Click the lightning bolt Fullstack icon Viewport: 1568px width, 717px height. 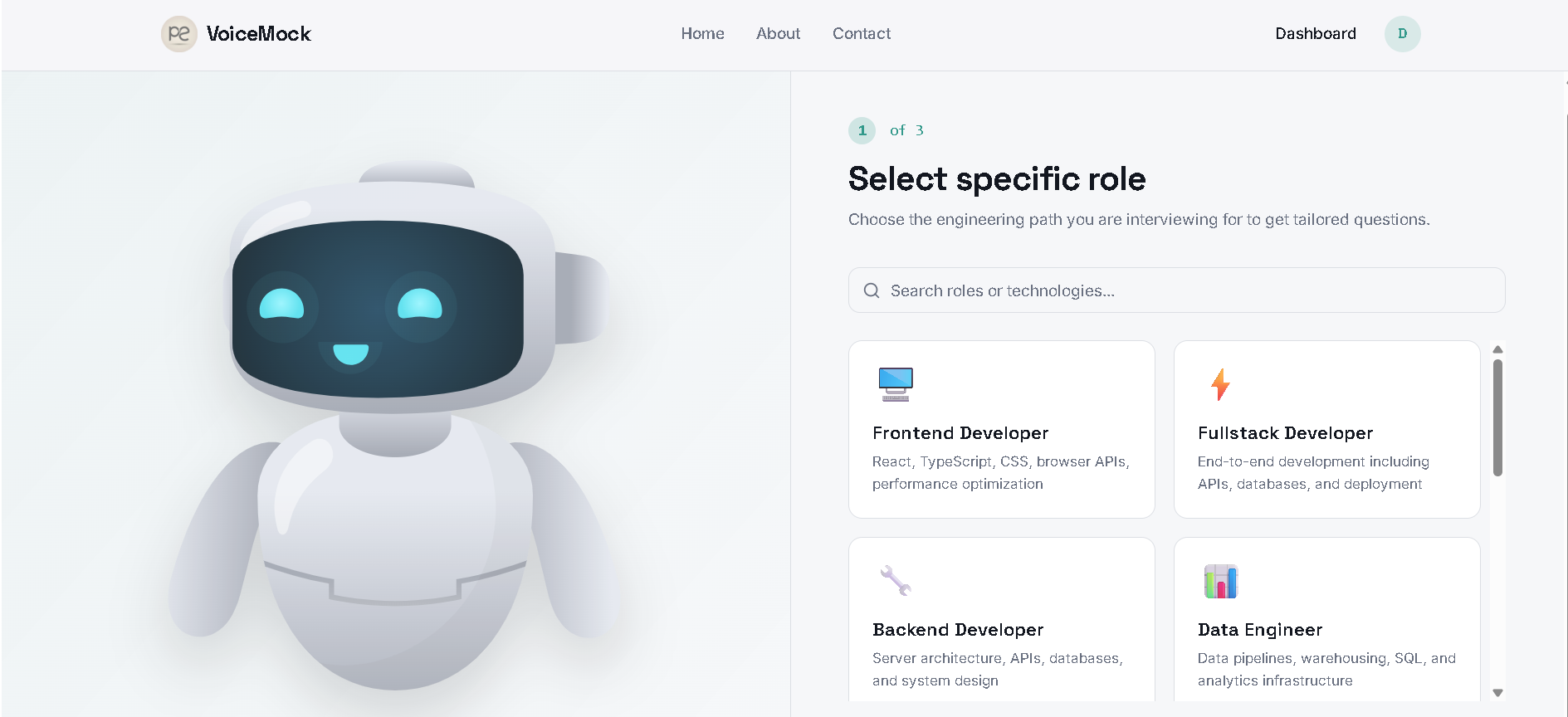(x=1220, y=384)
